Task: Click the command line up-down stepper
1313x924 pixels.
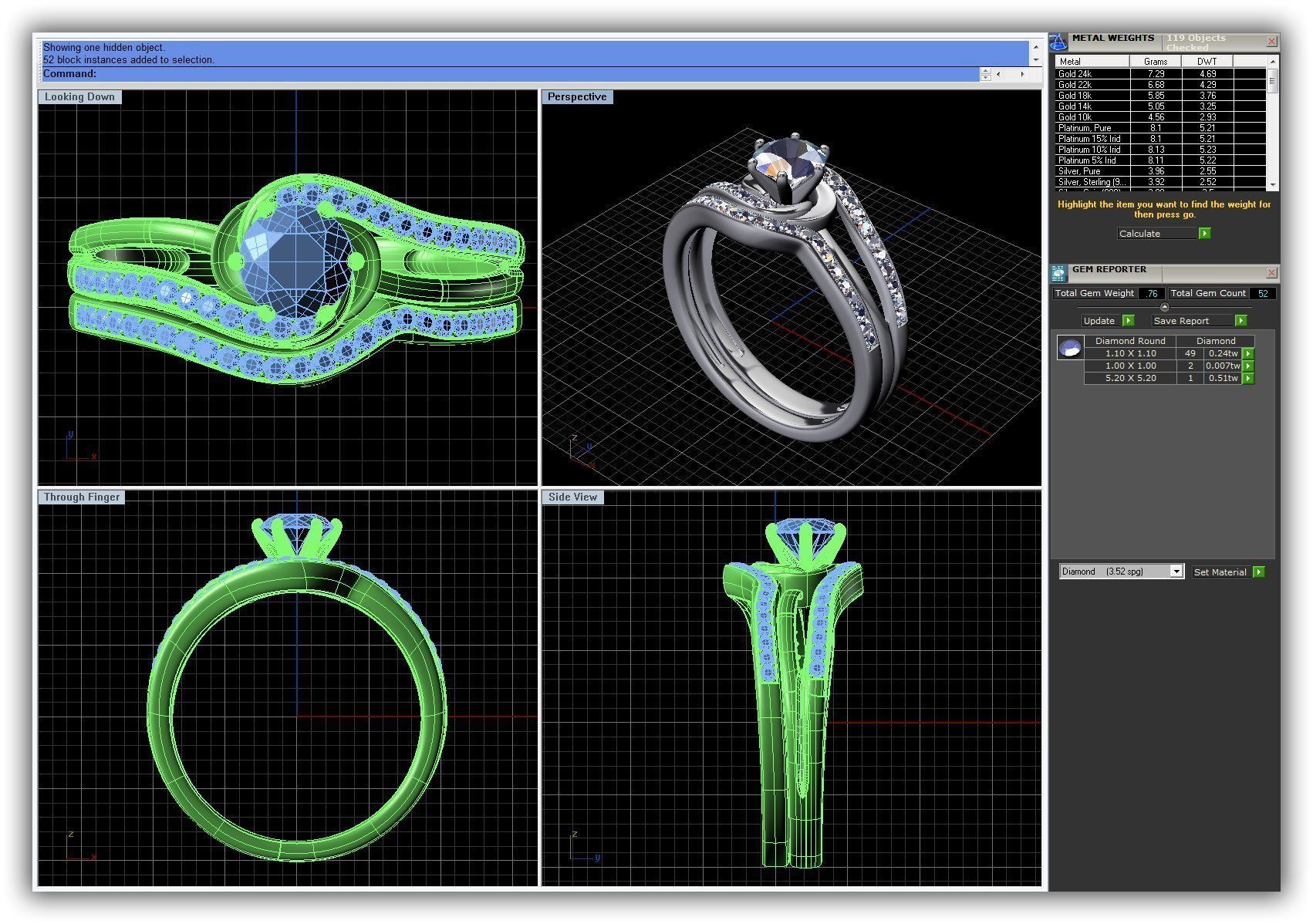Action: (985, 74)
